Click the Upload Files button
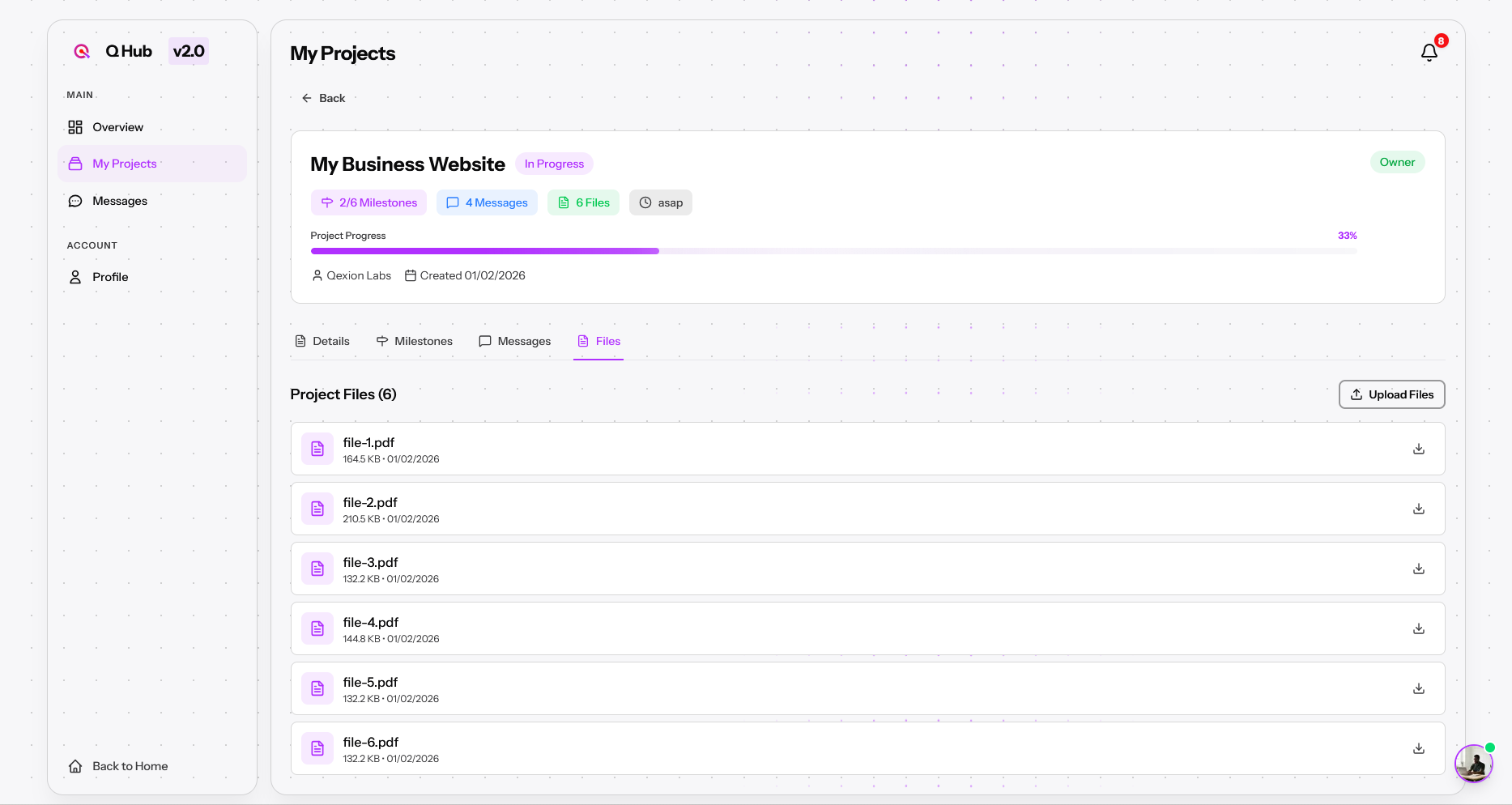The image size is (1512, 805). pos(1391,394)
